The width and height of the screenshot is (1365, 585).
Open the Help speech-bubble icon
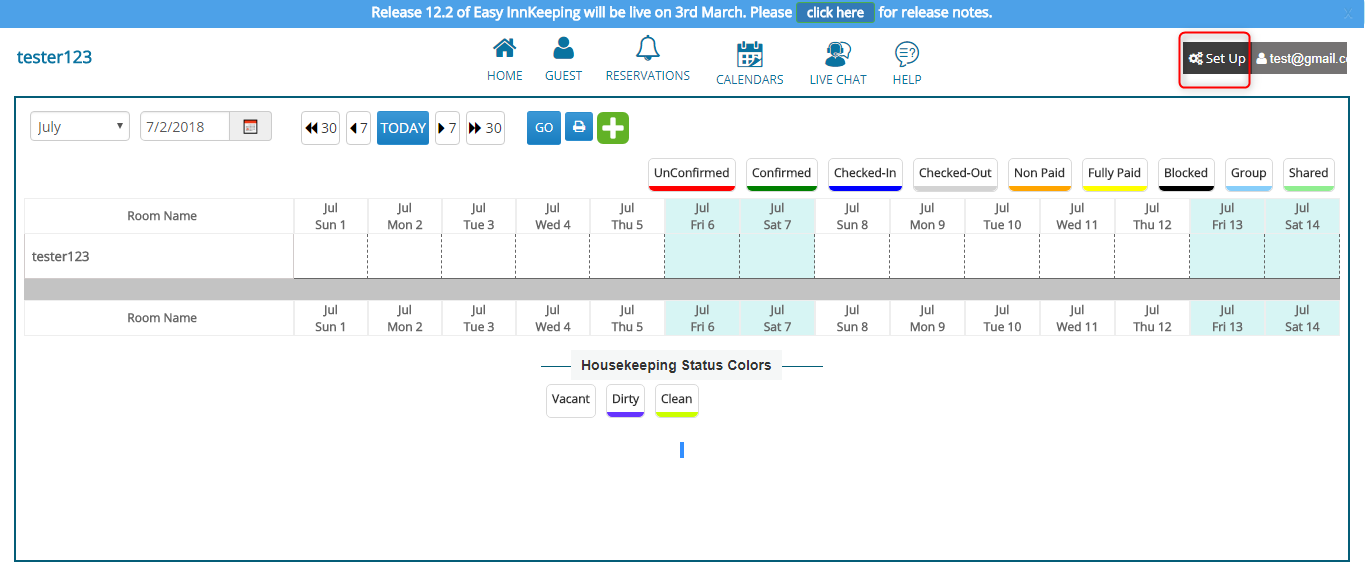[906, 54]
